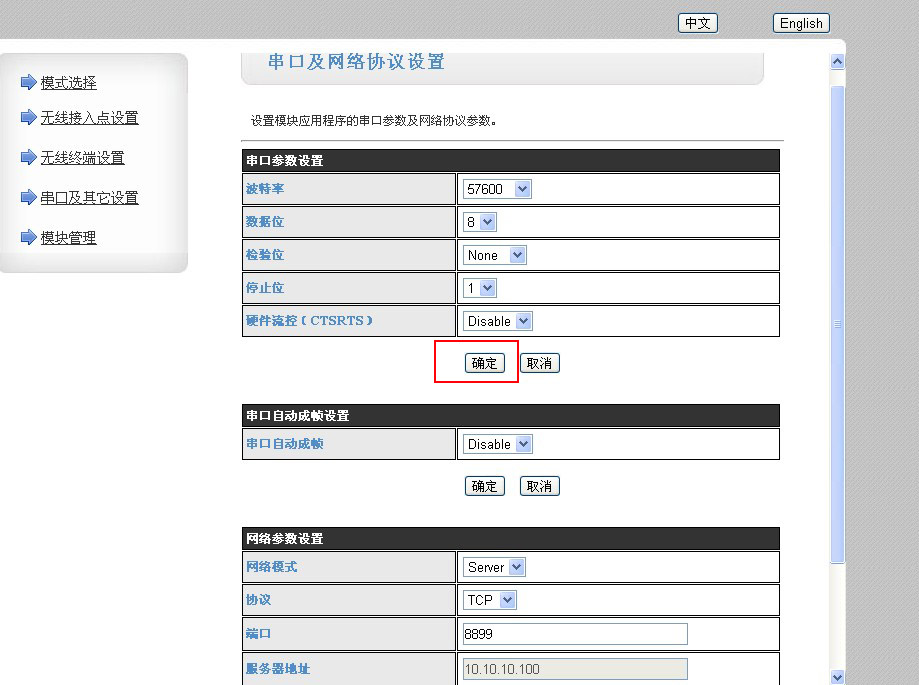
Task: Click the arrow icon beside 模式选择
Action: click(x=28, y=82)
